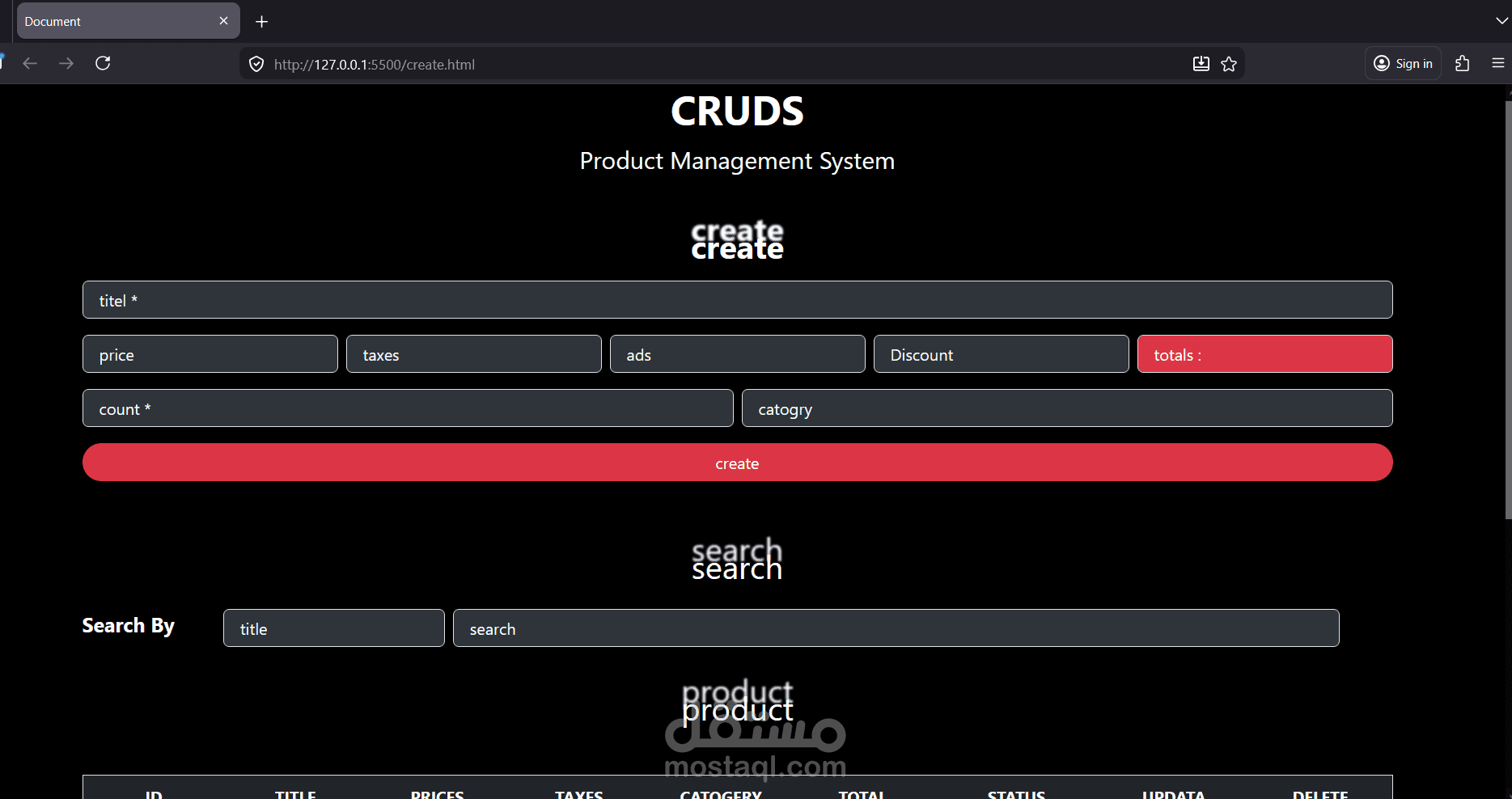Screen dimensions: 1512x799
Task: Click the totals field highlighted in red
Action: click(1264, 354)
